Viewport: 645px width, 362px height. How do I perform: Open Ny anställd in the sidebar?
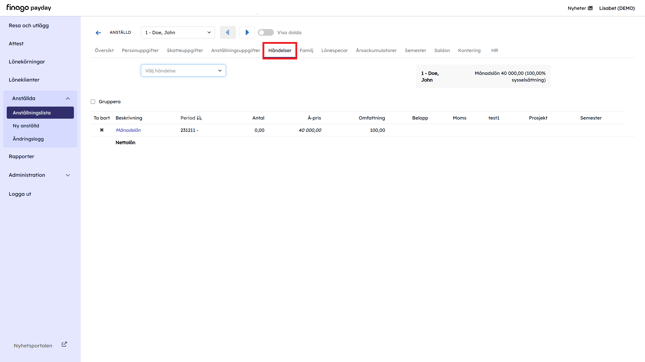[x=26, y=126]
